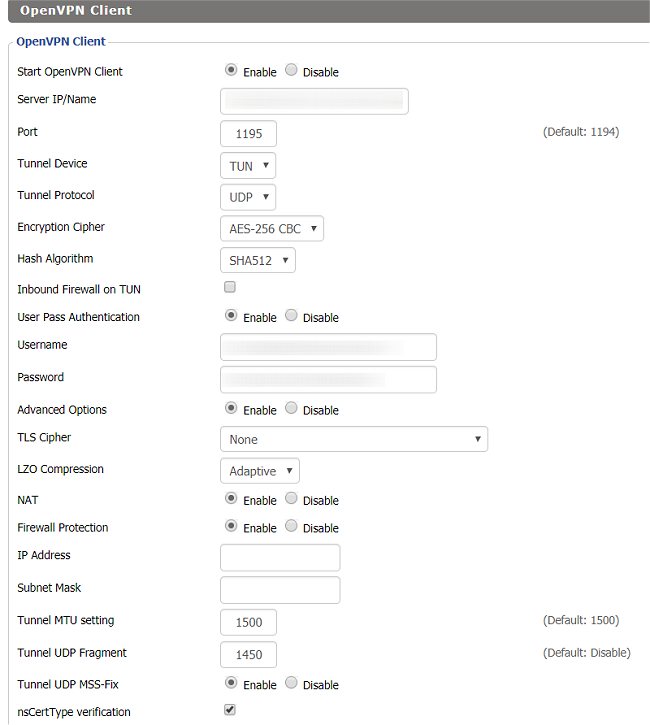Open the Hash Algorithm SHA512 dropdown
The height and width of the screenshot is (725, 650).
pos(258,260)
